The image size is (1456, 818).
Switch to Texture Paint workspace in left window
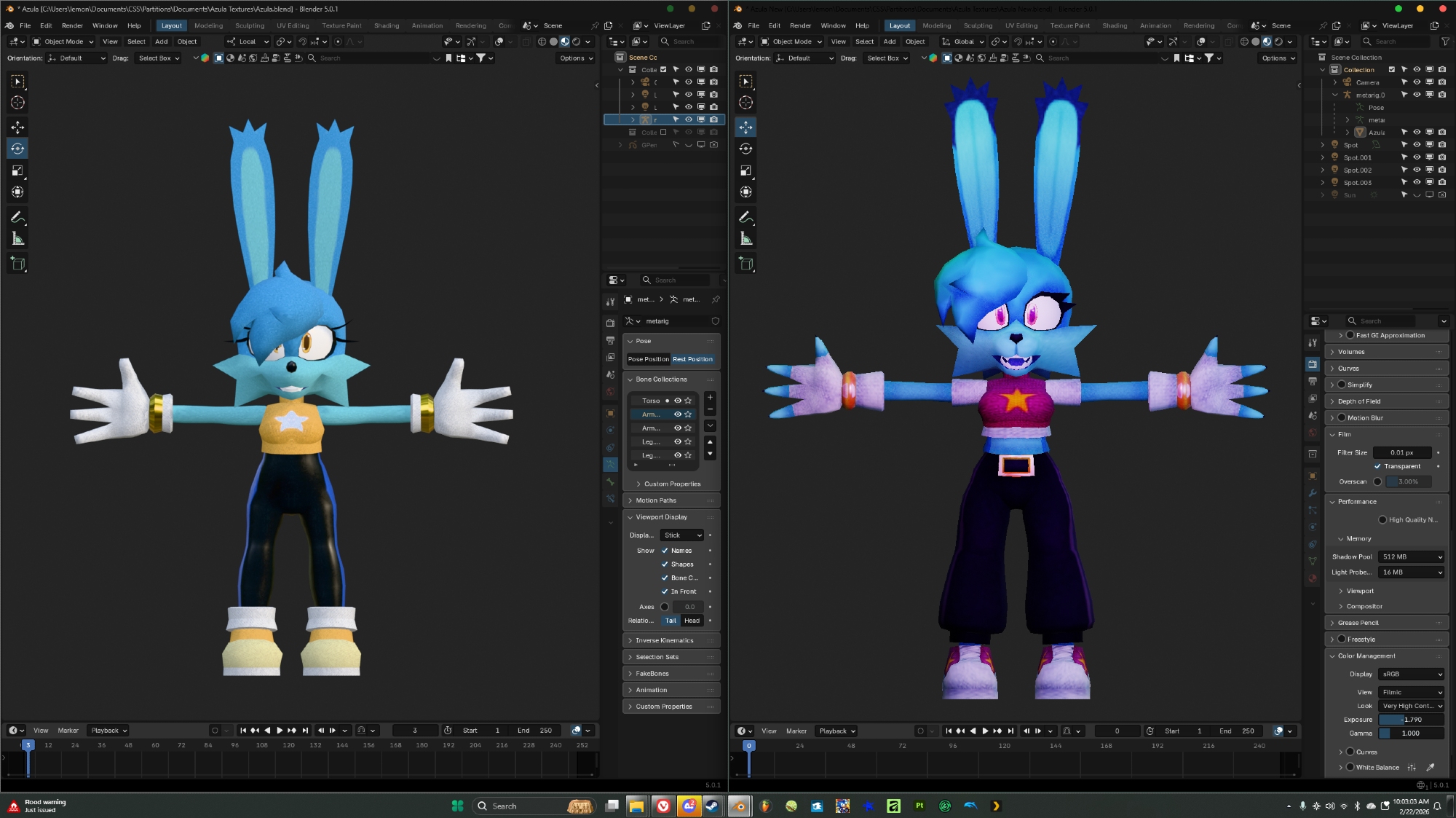(x=341, y=25)
